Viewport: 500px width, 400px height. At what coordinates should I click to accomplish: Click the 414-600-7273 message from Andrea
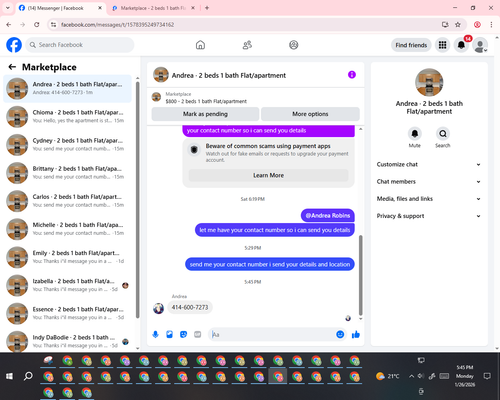pos(190,307)
